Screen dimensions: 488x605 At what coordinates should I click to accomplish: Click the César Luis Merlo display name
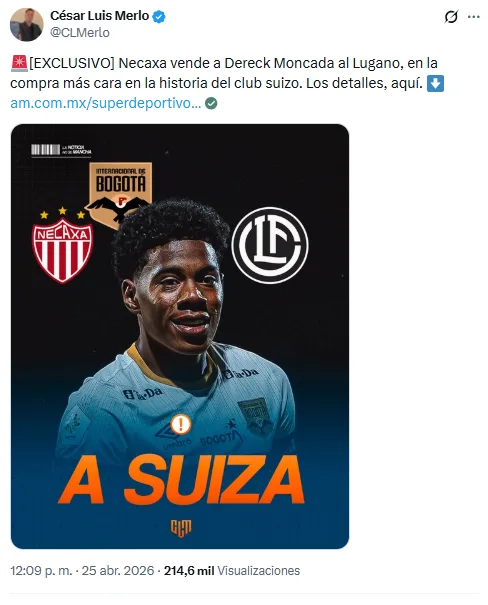click(x=99, y=16)
